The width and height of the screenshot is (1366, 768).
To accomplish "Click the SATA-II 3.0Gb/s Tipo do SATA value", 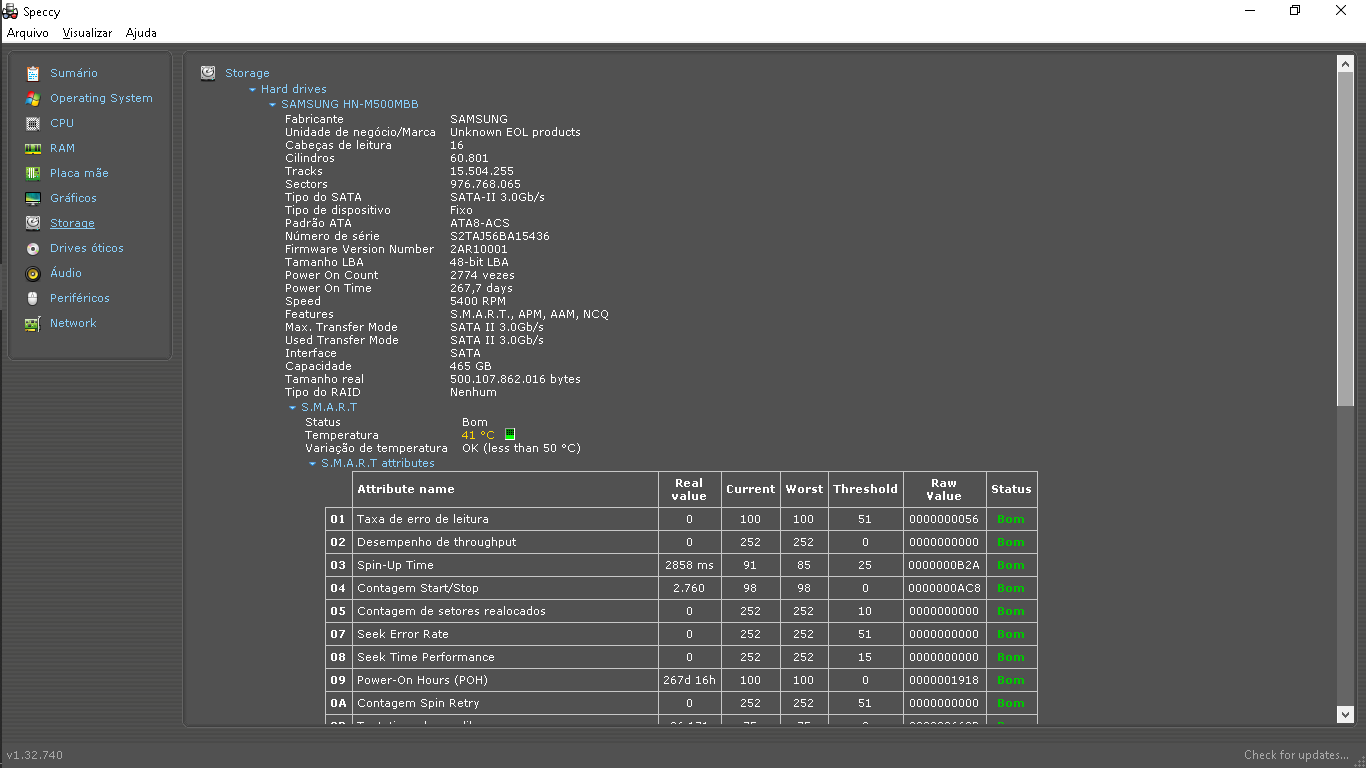I will 497,197.
